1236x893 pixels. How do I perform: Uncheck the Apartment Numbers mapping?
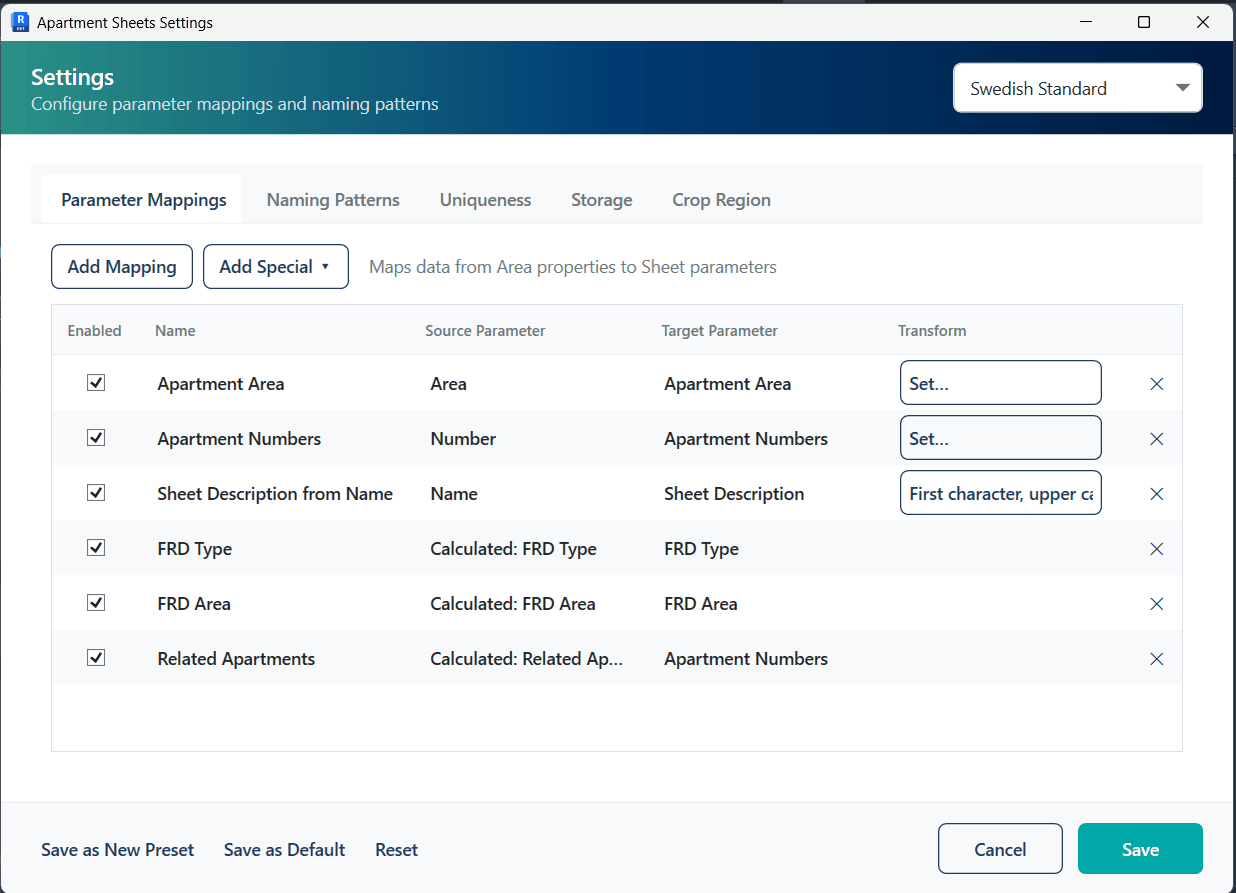96,438
